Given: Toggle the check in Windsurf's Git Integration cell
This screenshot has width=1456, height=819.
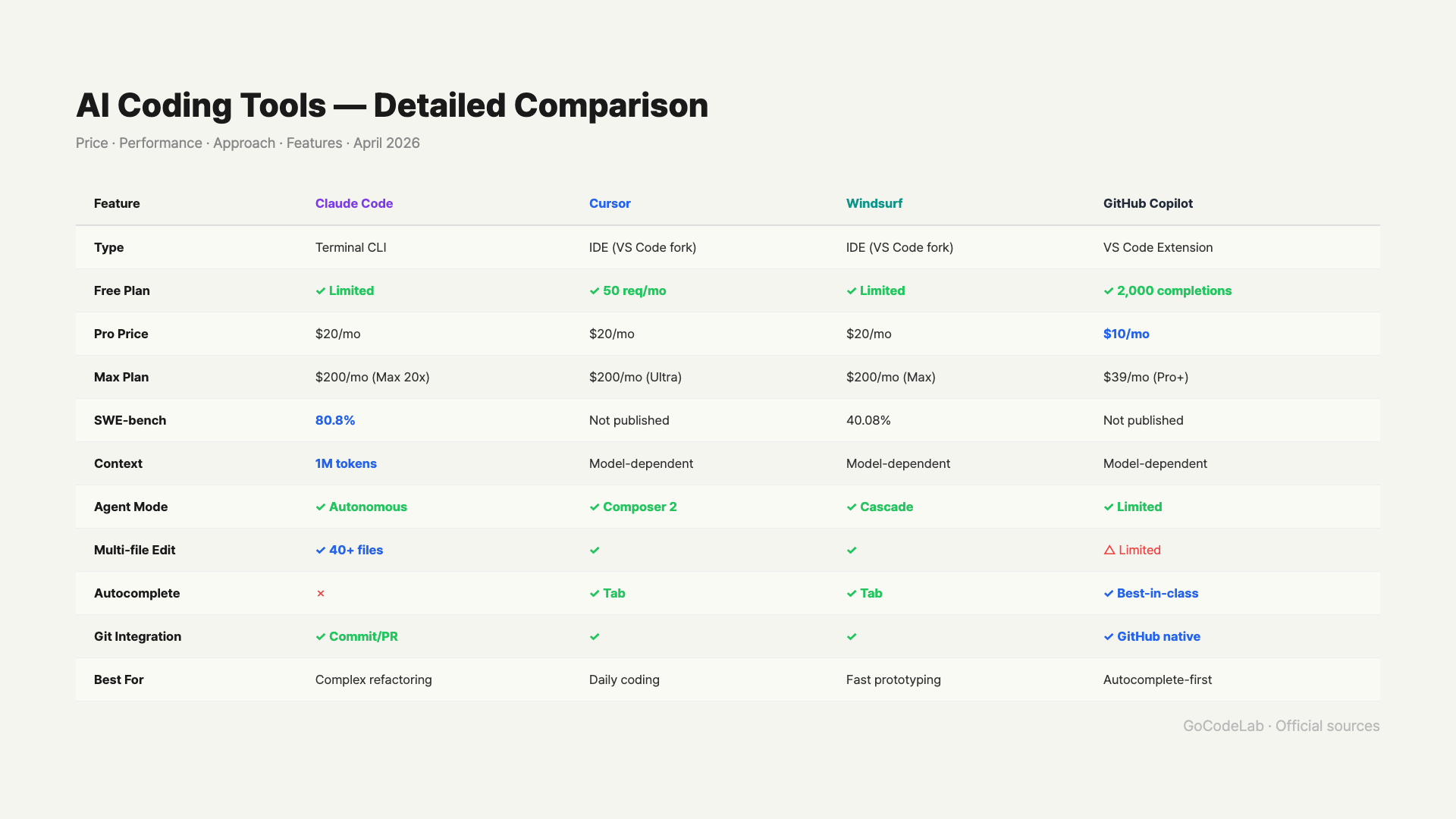Looking at the screenshot, I should 852,636.
